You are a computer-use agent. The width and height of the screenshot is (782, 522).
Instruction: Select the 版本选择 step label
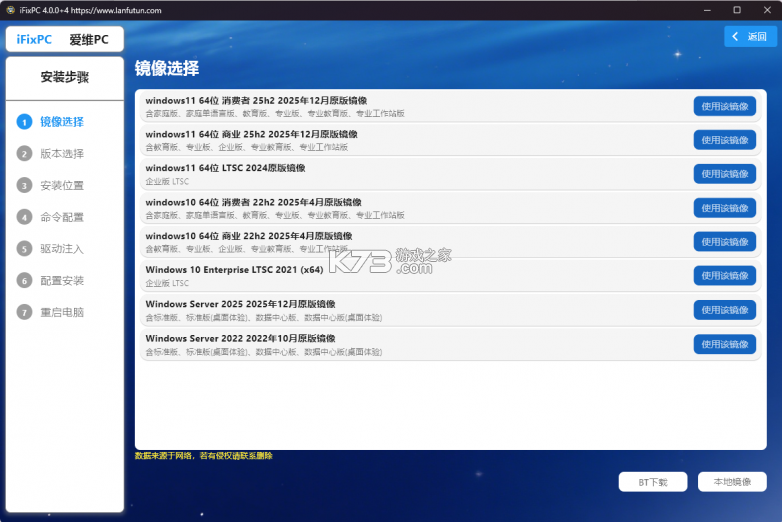62,154
